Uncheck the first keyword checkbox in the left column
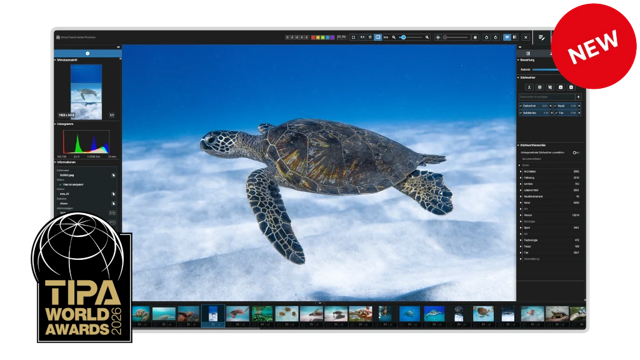The width and height of the screenshot is (640, 360). pos(521,106)
